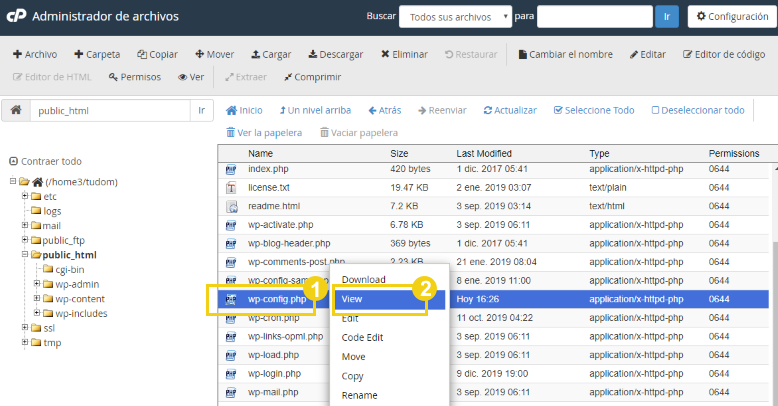Expand the wp-includes folder node

click(x=37, y=313)
